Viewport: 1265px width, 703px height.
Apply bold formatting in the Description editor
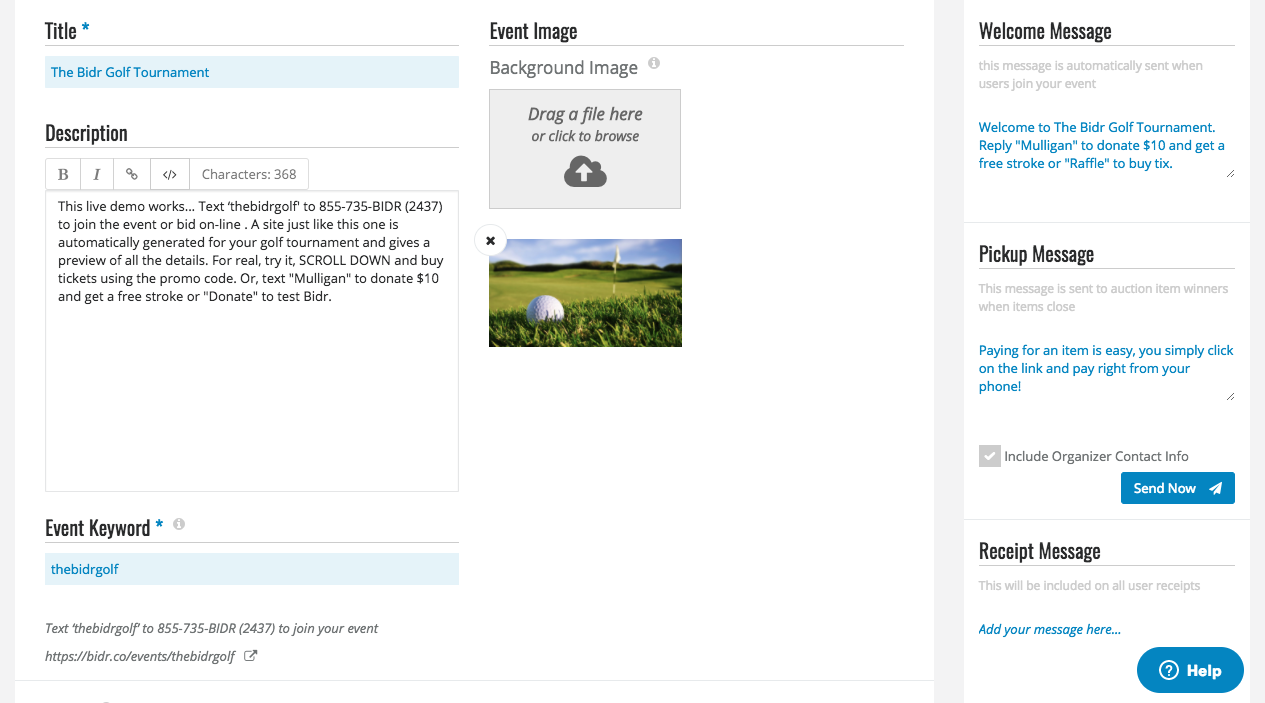coord(63,173)
